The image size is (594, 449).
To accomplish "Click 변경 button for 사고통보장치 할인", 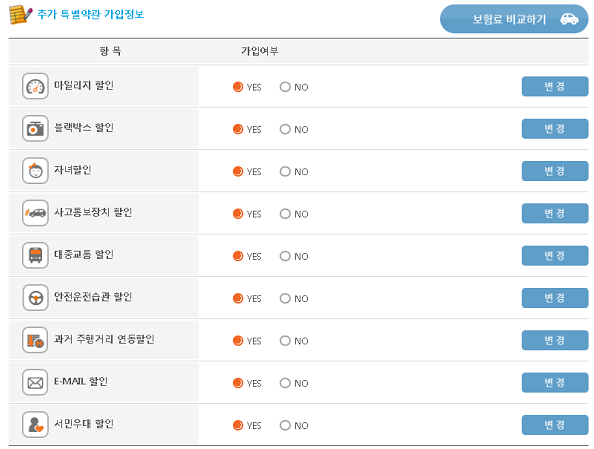I will pos(555,213).
